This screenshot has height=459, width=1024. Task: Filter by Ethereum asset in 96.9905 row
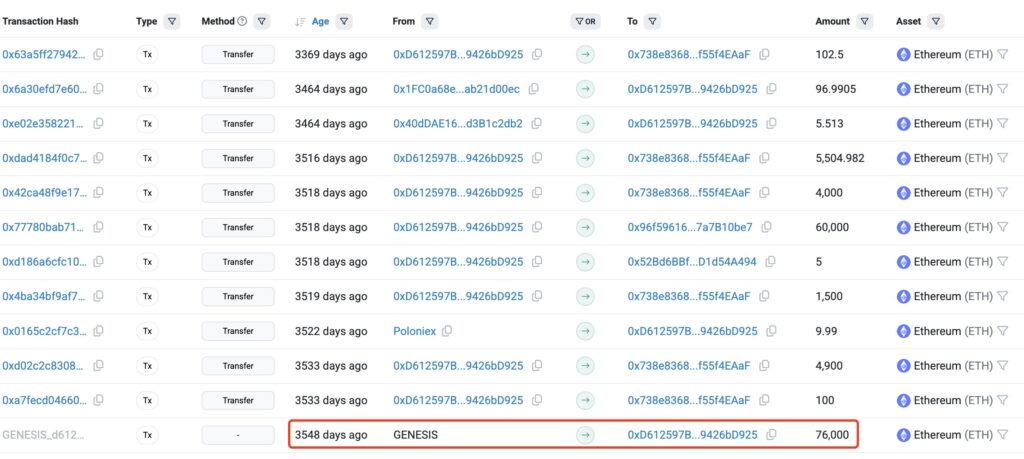1002,89
